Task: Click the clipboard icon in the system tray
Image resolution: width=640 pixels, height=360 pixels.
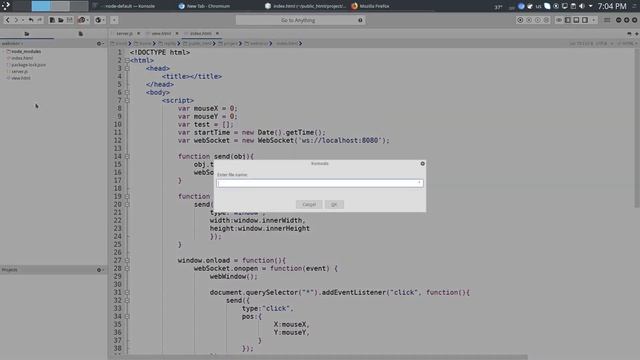Action: click(573, 6)
